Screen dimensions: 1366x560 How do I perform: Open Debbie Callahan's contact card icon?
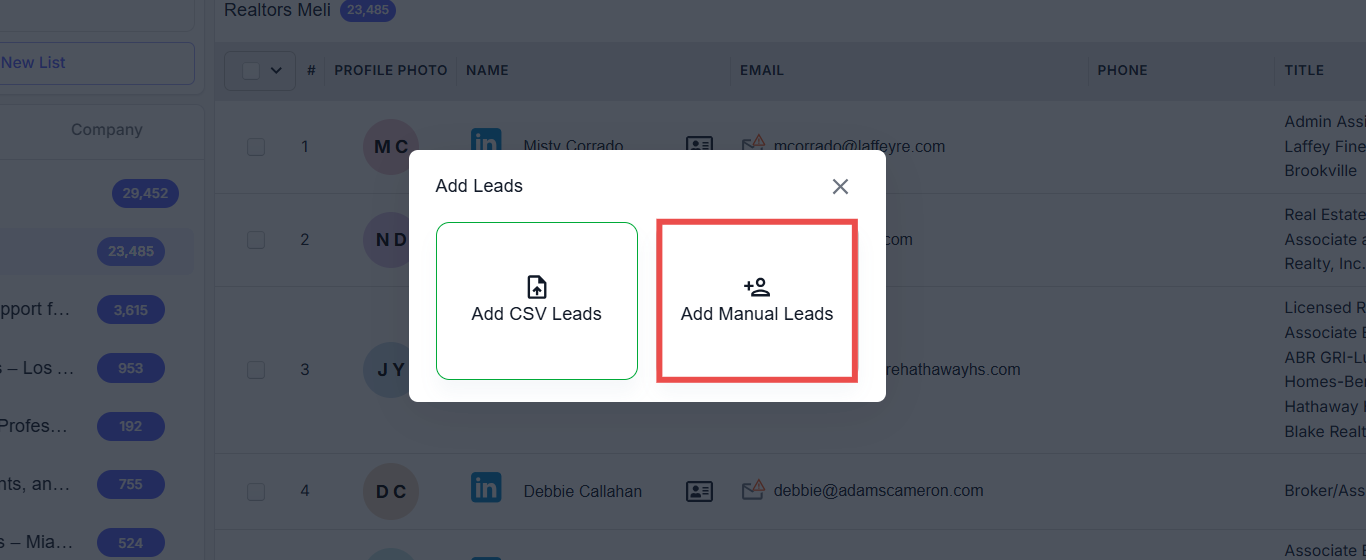[x=699, y=491]
